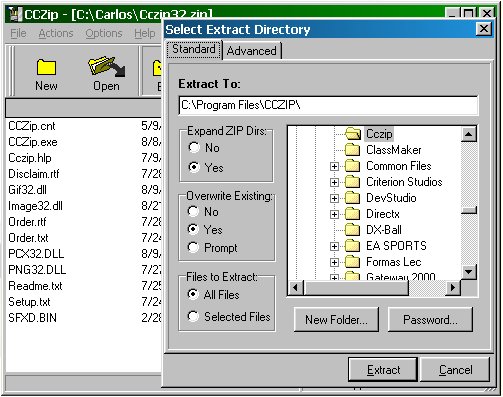Click the folder tree's scroll up arrow

469,134
